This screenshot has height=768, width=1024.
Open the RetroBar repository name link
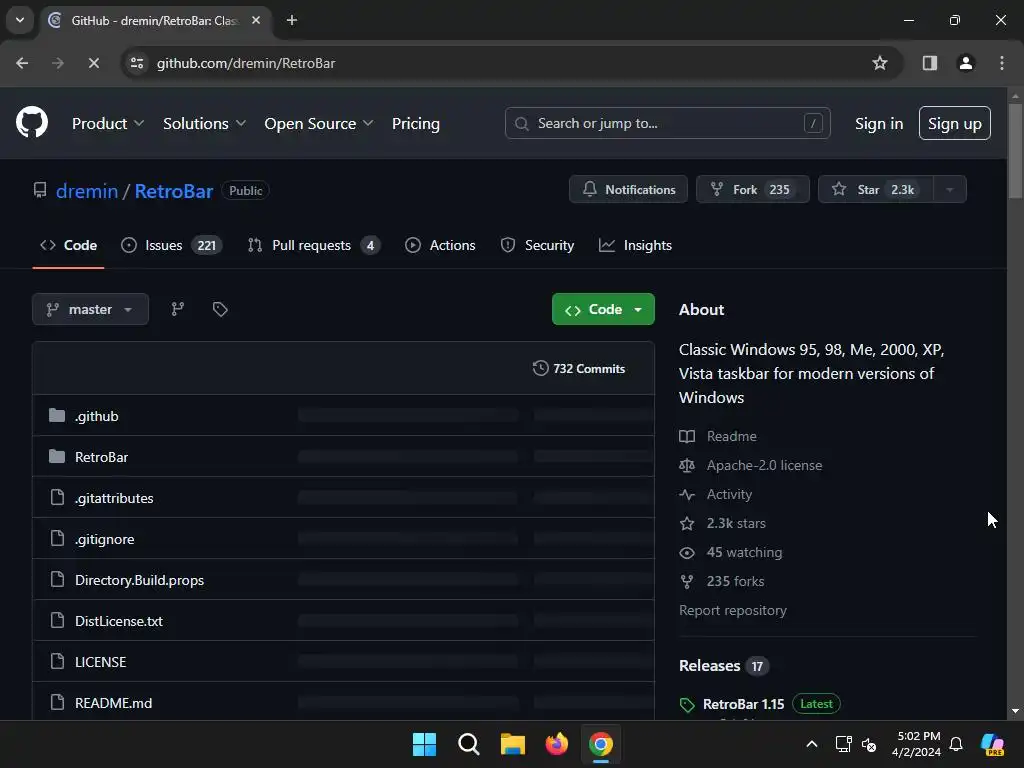click(x=174, y=191)
